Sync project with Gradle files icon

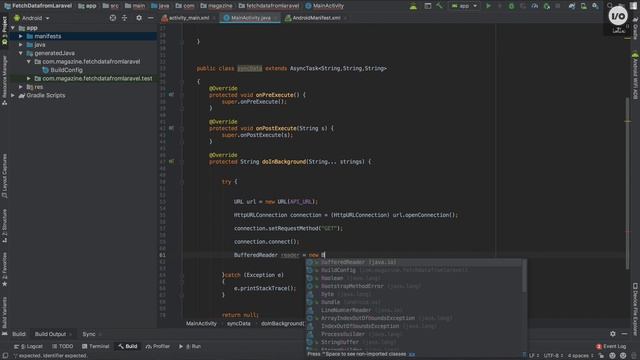572,6
